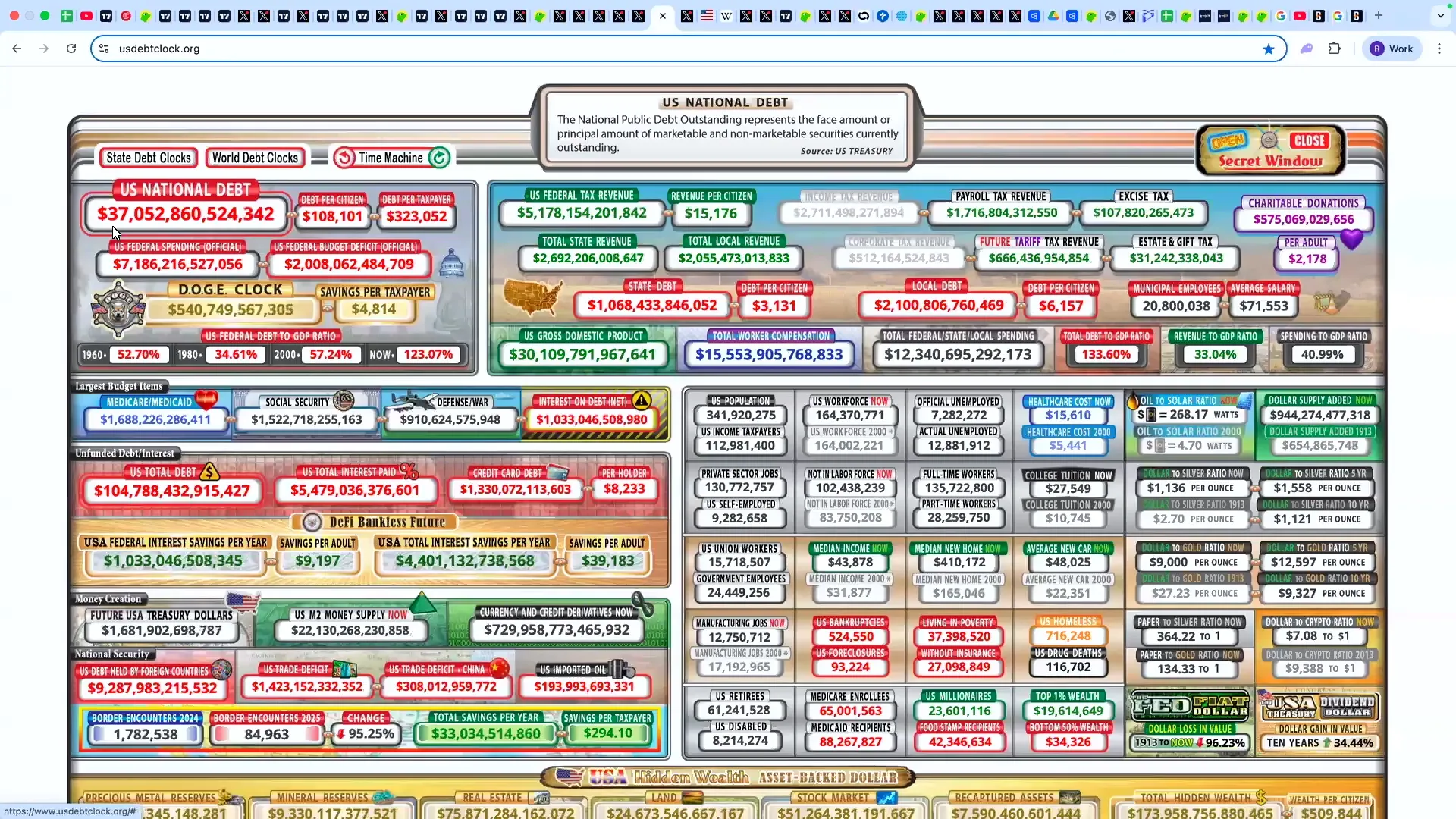Click the credit card icon beside Credit Card Debt
Screen dimensions: 1456x819
pyautogui.click(x=557, y=472)
